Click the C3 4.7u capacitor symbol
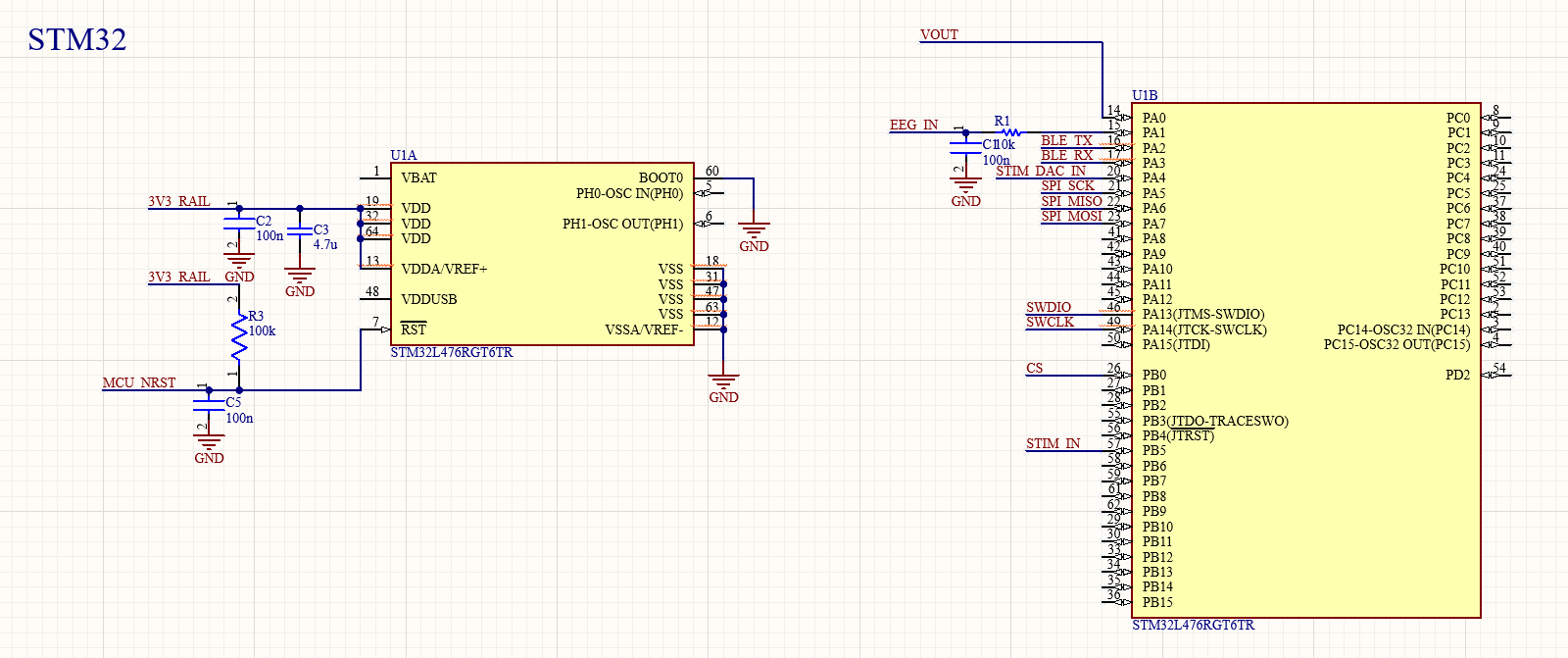This screenshot has width=1568, height=658. (300, 232)
